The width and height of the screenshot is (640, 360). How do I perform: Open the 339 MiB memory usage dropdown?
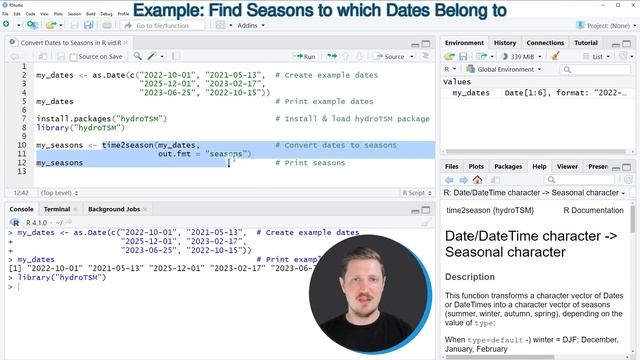522,56
